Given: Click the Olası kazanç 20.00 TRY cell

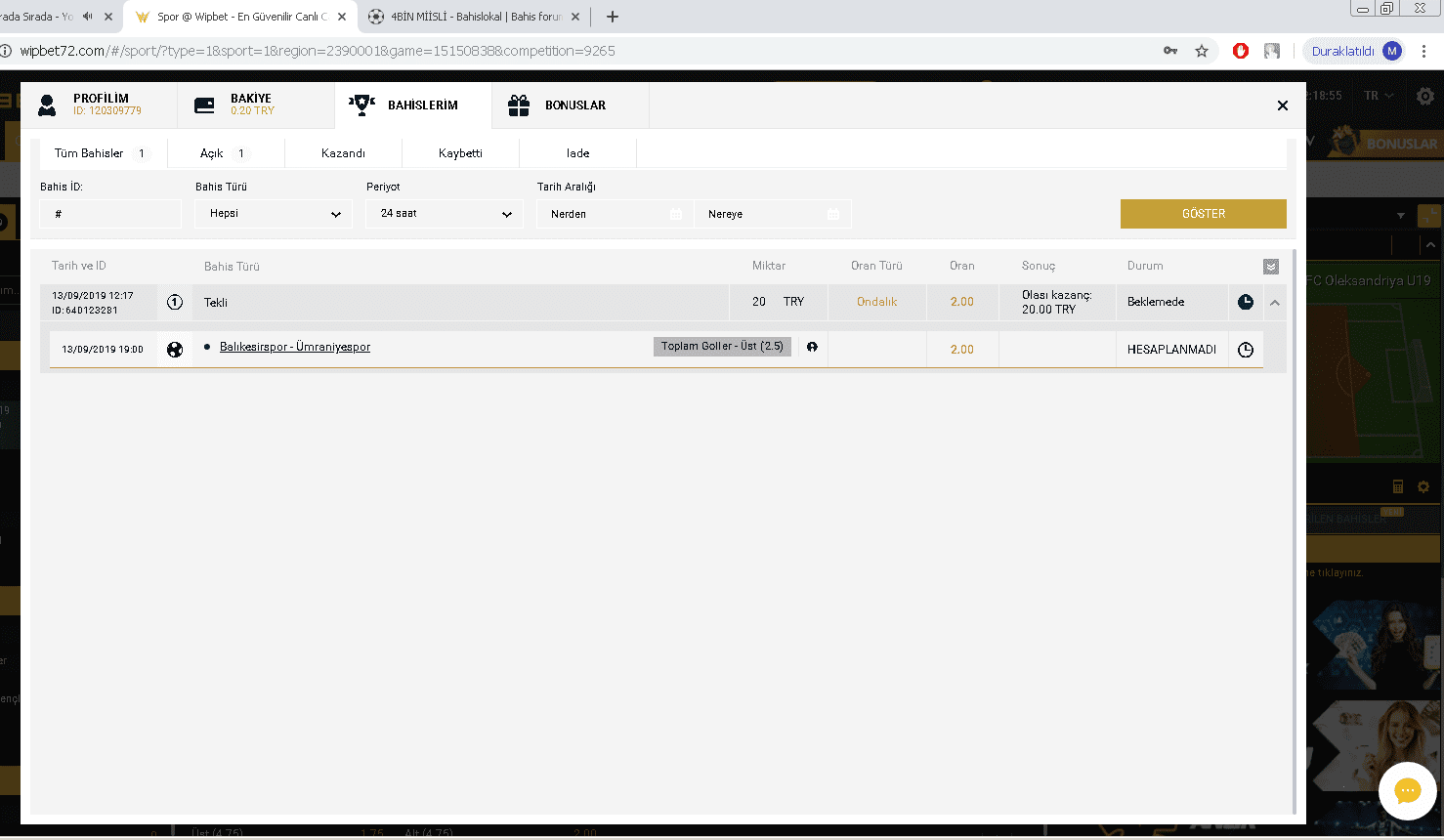Looking at the screenshot, I should click(x=1057, y=303).
